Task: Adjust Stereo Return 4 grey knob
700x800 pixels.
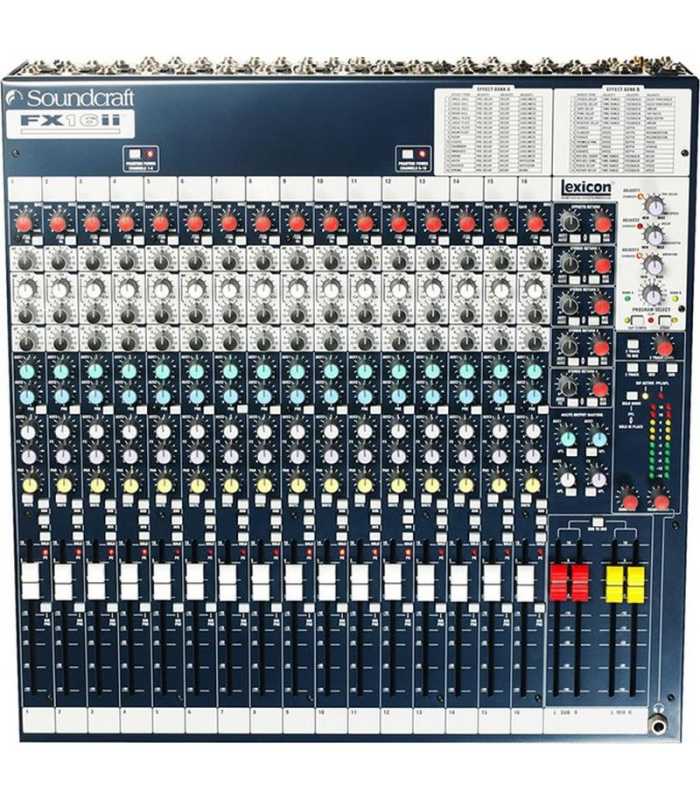Action: coord(567,386)
